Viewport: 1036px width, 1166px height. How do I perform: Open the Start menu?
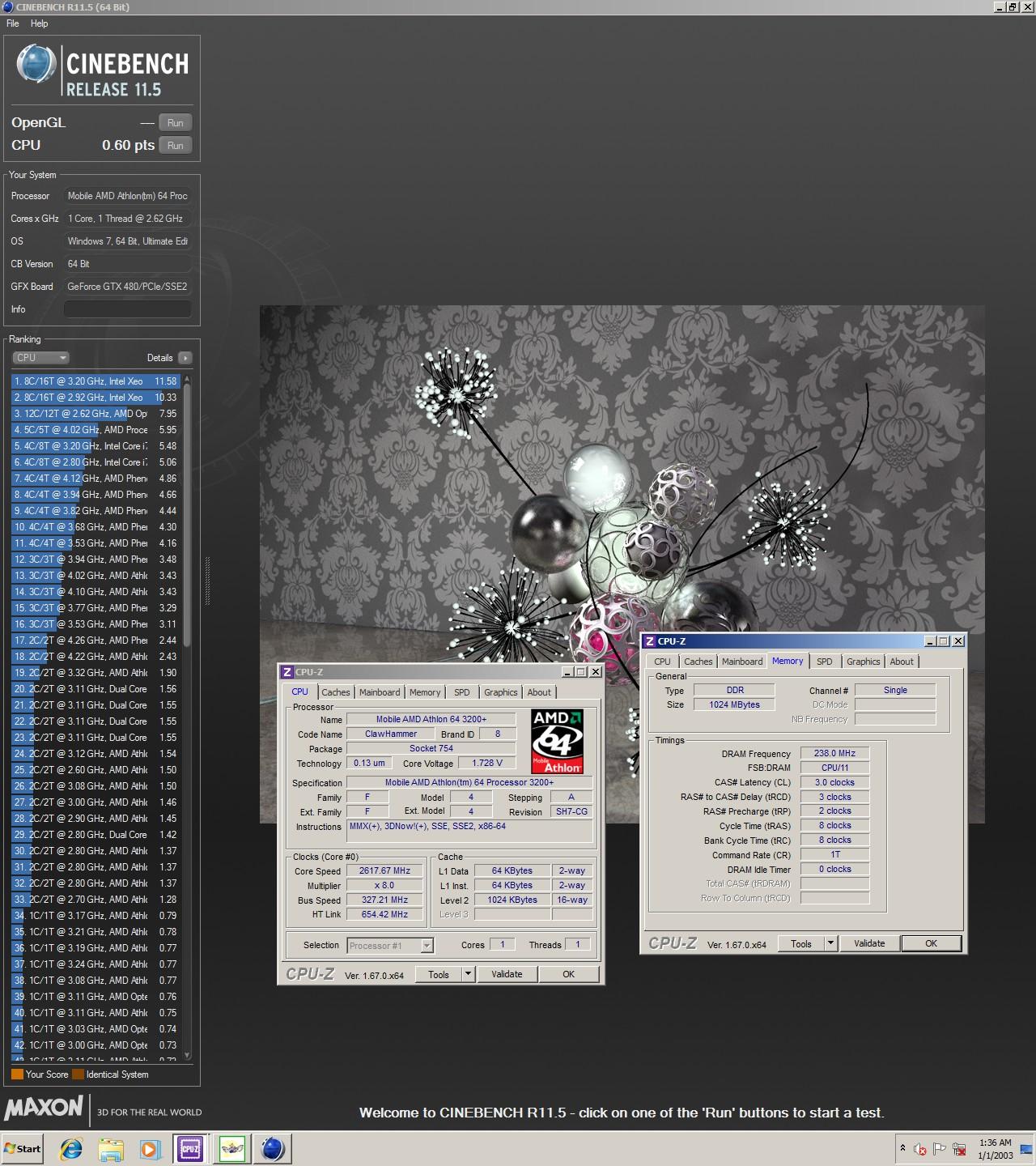click(x=23, y=1148)
